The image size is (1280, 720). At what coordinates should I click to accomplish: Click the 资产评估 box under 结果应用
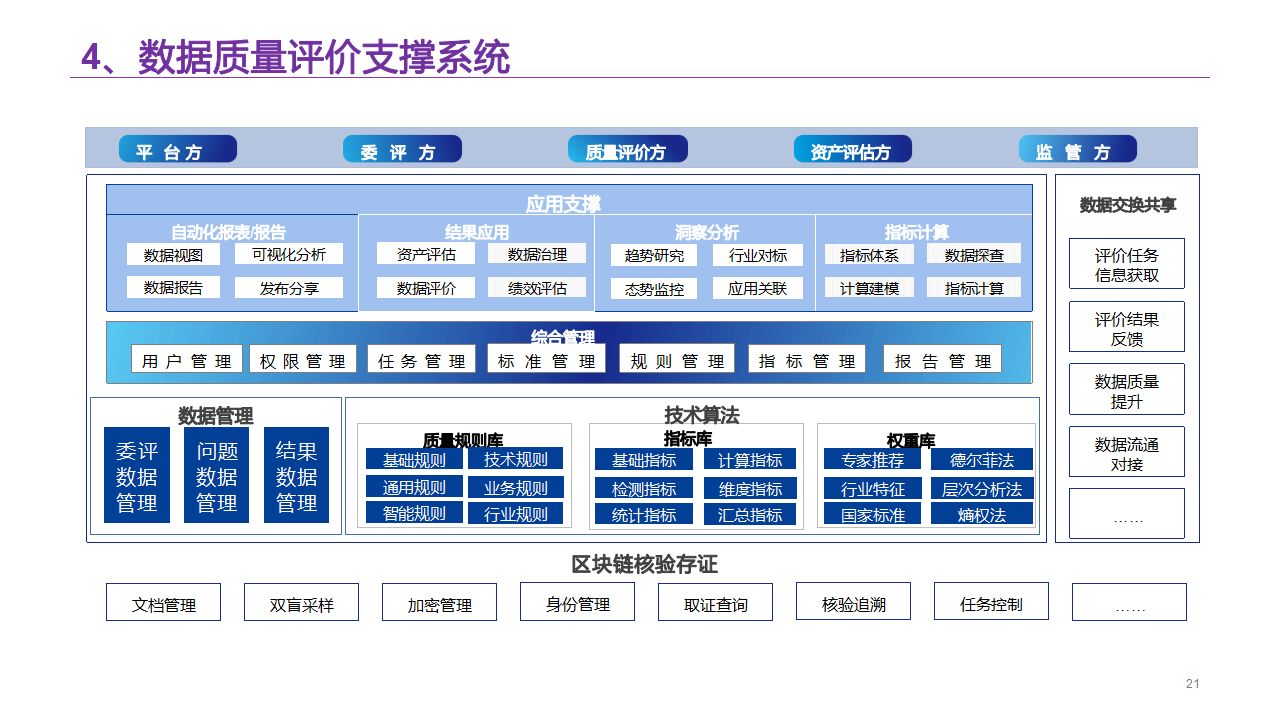click(426, 254)
